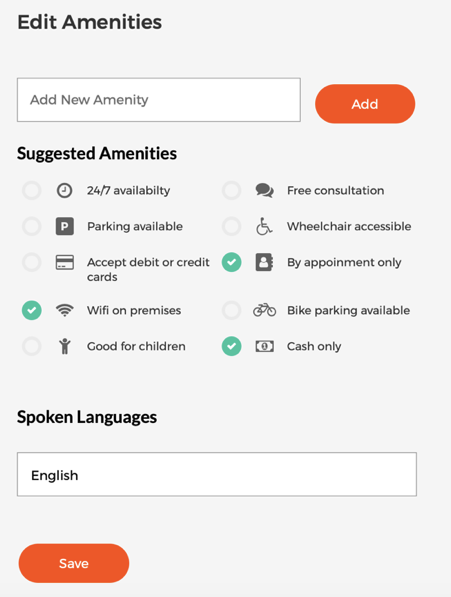Screen dimensions: 451x597
Task: Enable 24/7 availabilty checkbox
Action: coord(32,190)
